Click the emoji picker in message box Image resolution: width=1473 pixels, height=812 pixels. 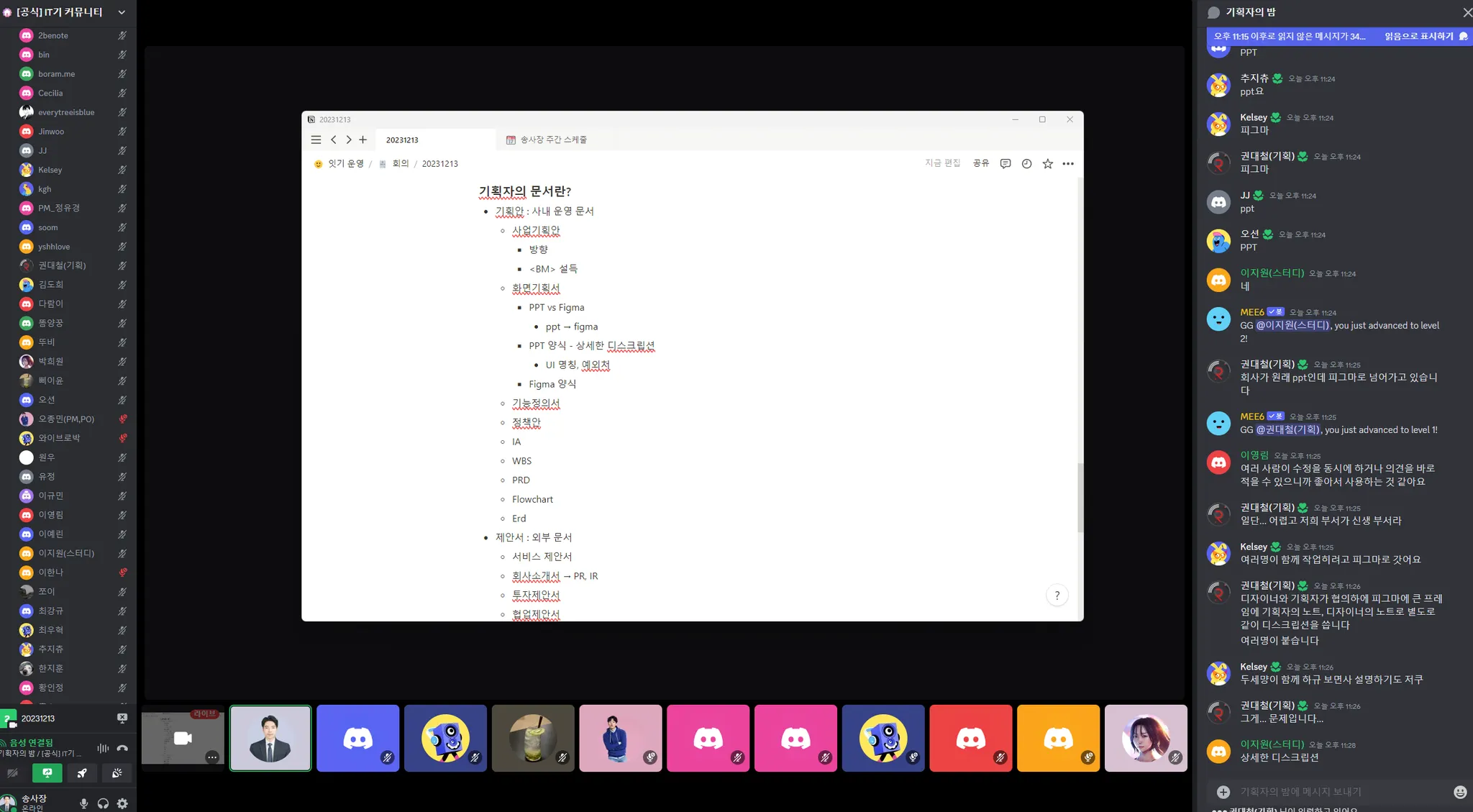(x=1459, y=792)
